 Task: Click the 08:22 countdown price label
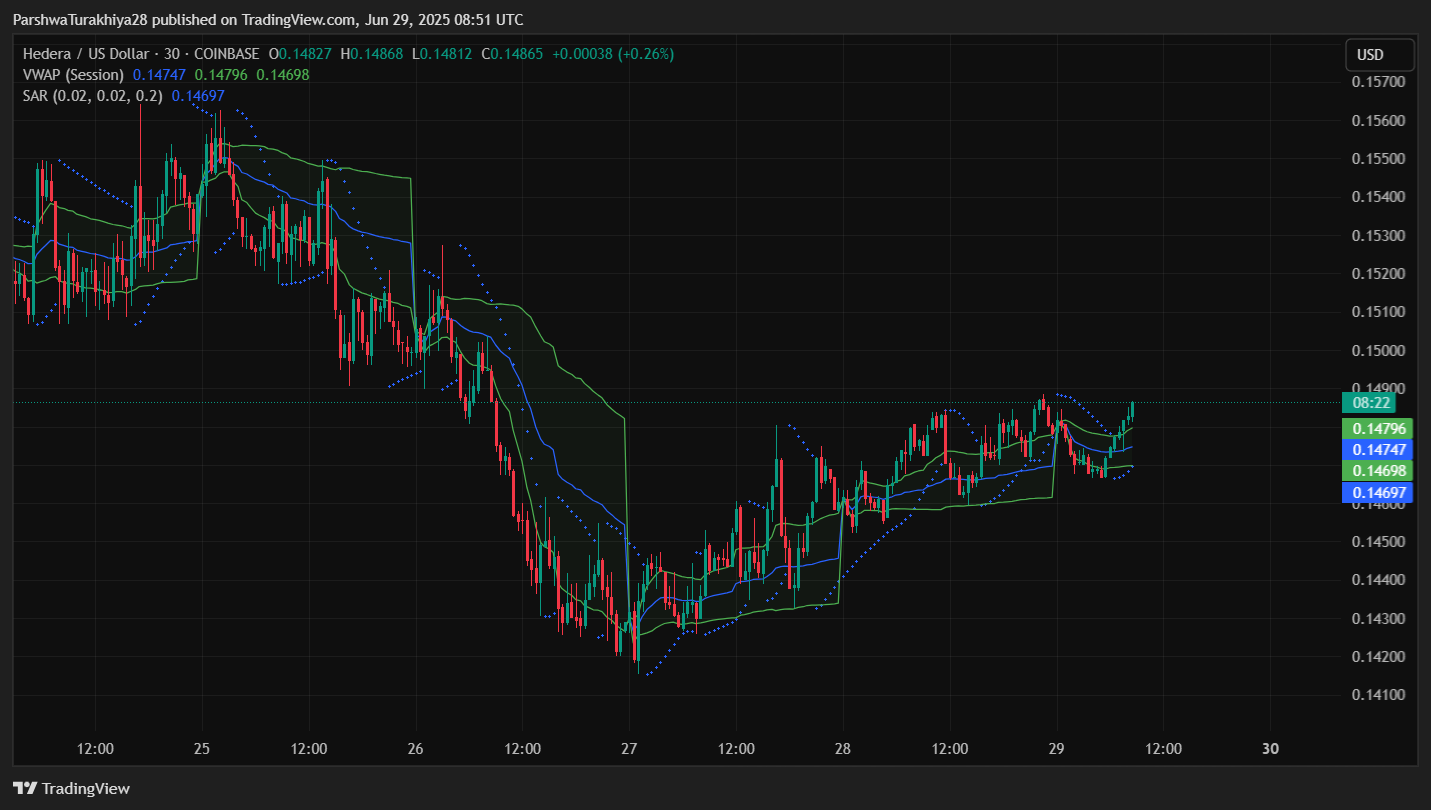point(1371,403)
